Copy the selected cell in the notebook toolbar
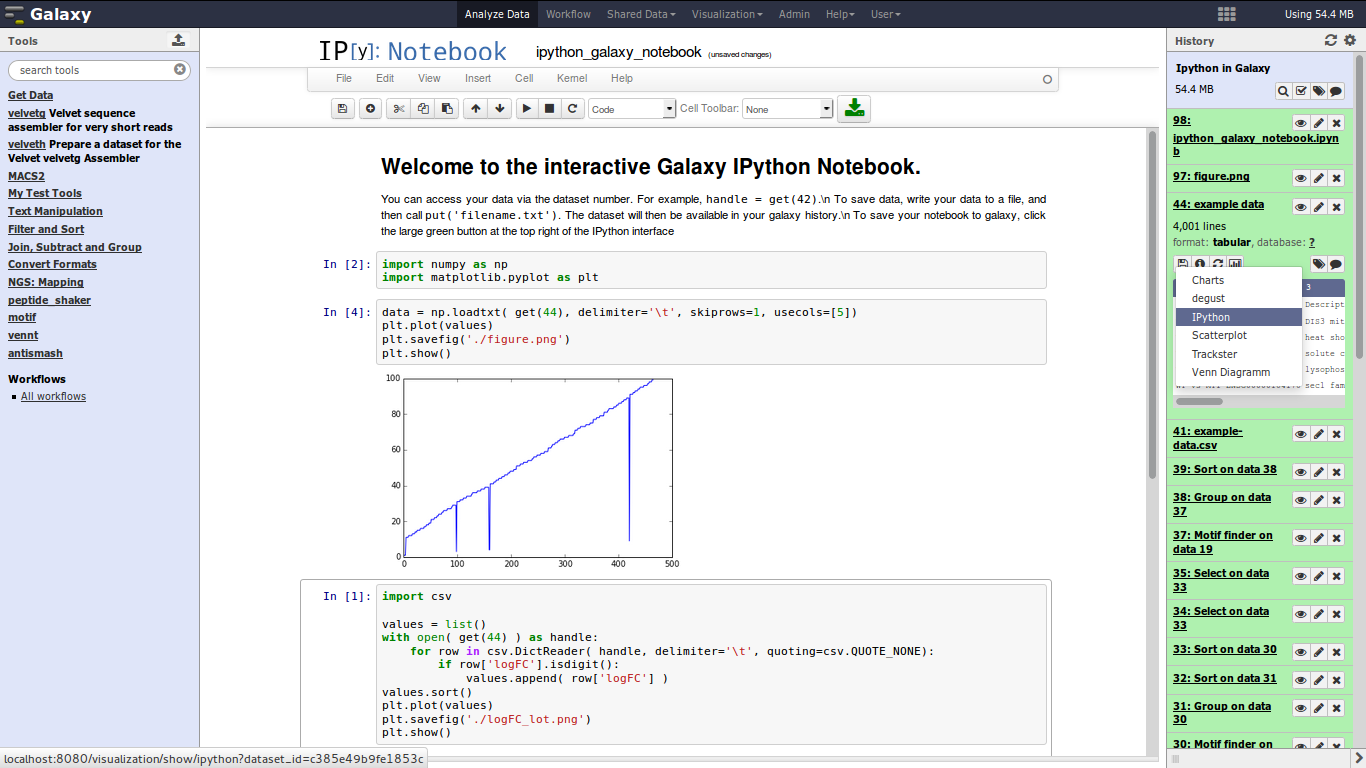Viewport: 1366px width, 768px height. coord(423,108)
